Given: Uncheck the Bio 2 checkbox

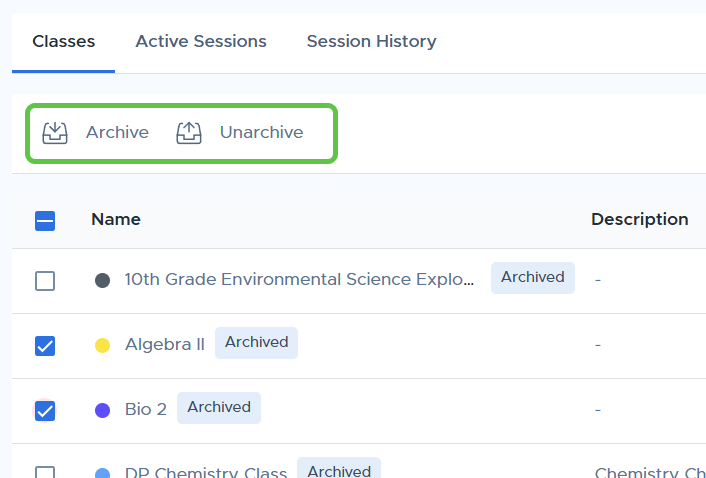Looking at the screenshot, I should 45,411.
